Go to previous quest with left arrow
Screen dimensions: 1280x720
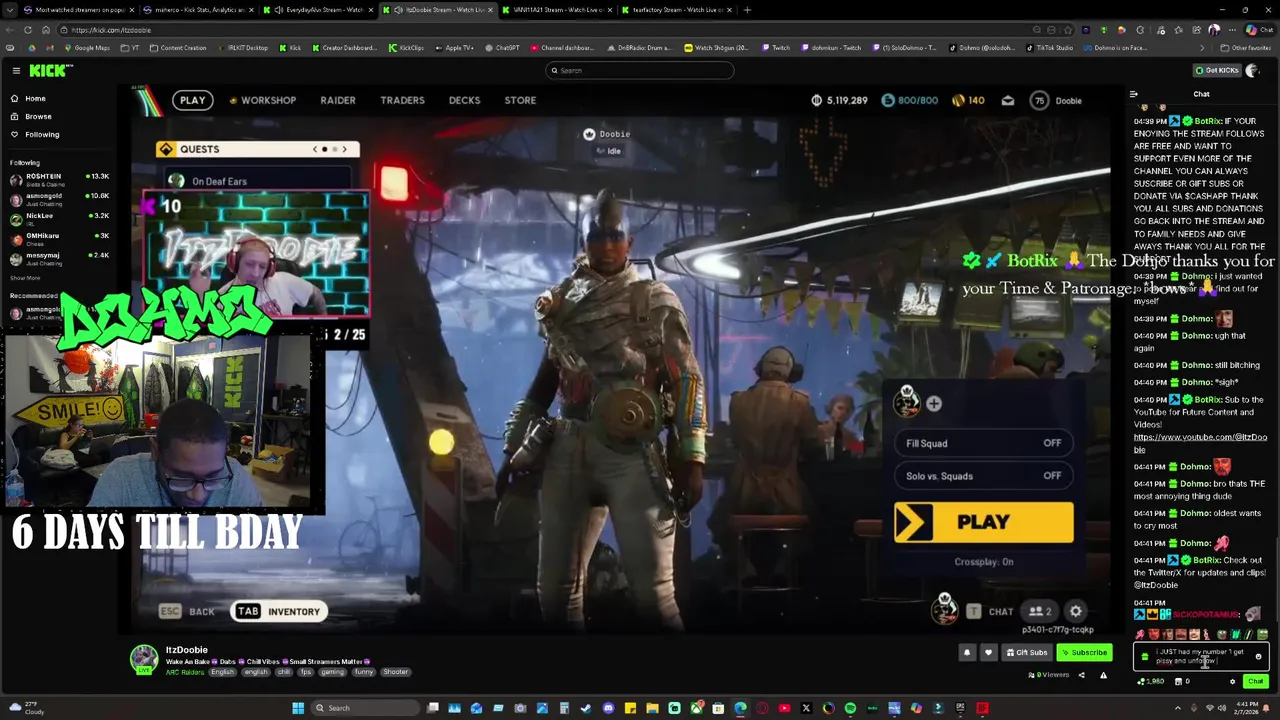pos(315,149)
